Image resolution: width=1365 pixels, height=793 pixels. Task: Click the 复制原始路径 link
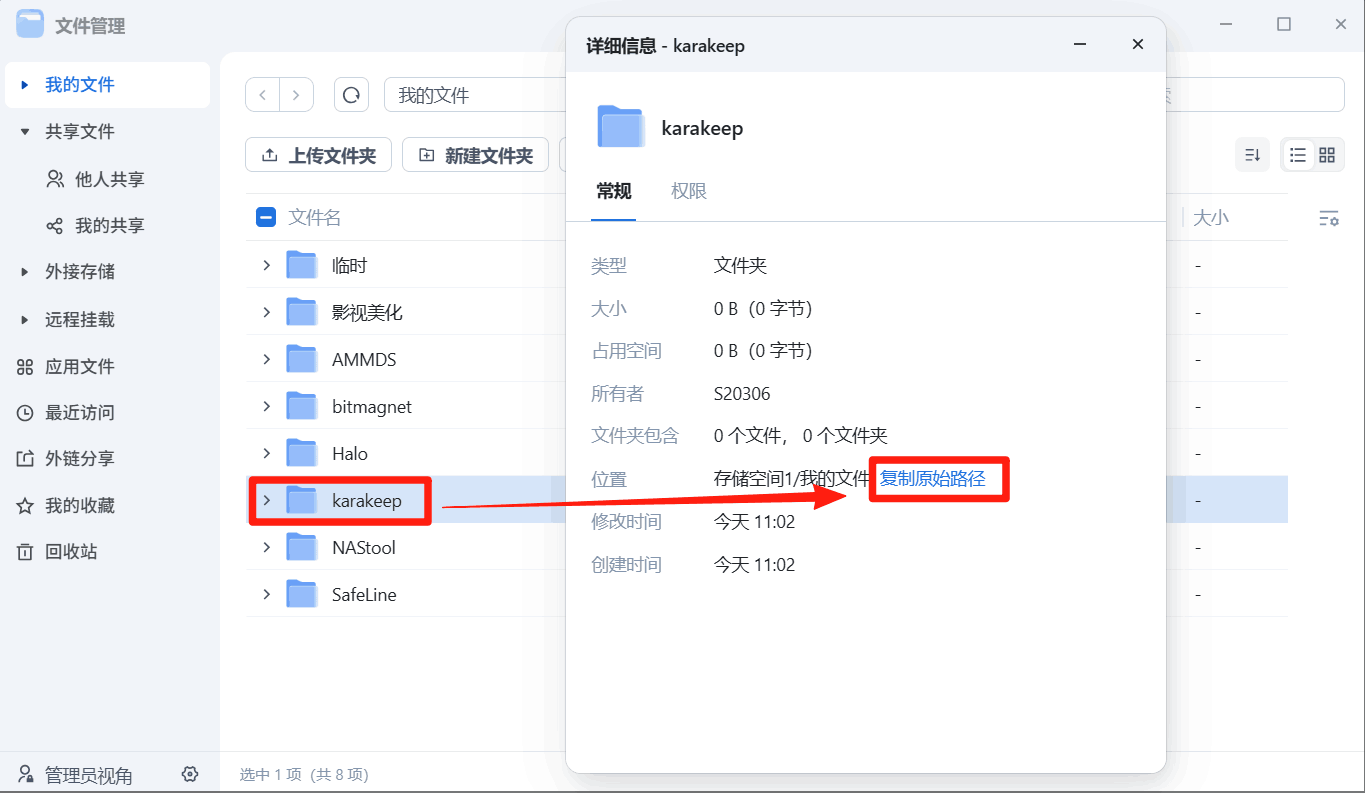(x=932, y=479)
